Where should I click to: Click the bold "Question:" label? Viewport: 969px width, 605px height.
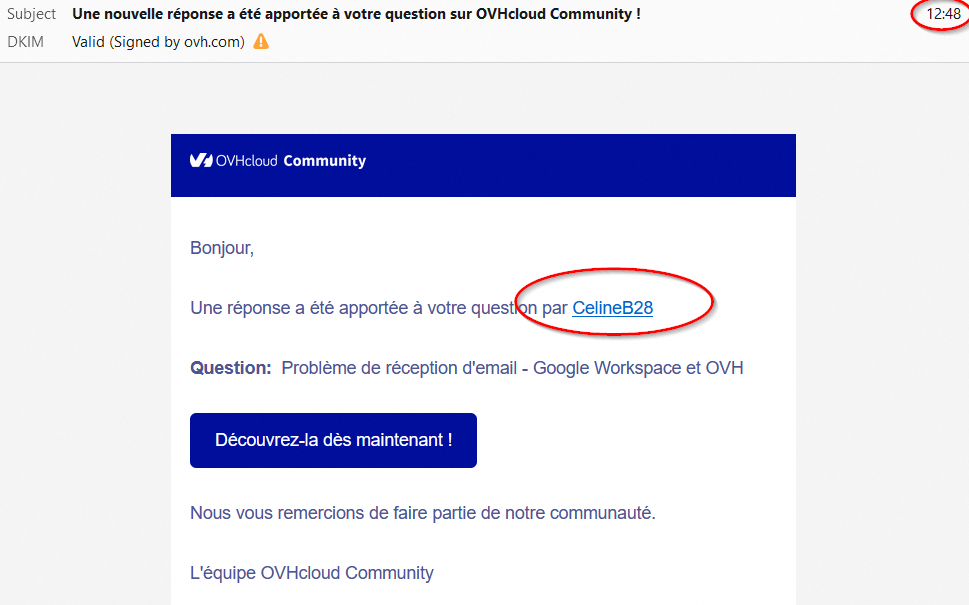pos(231,368)
